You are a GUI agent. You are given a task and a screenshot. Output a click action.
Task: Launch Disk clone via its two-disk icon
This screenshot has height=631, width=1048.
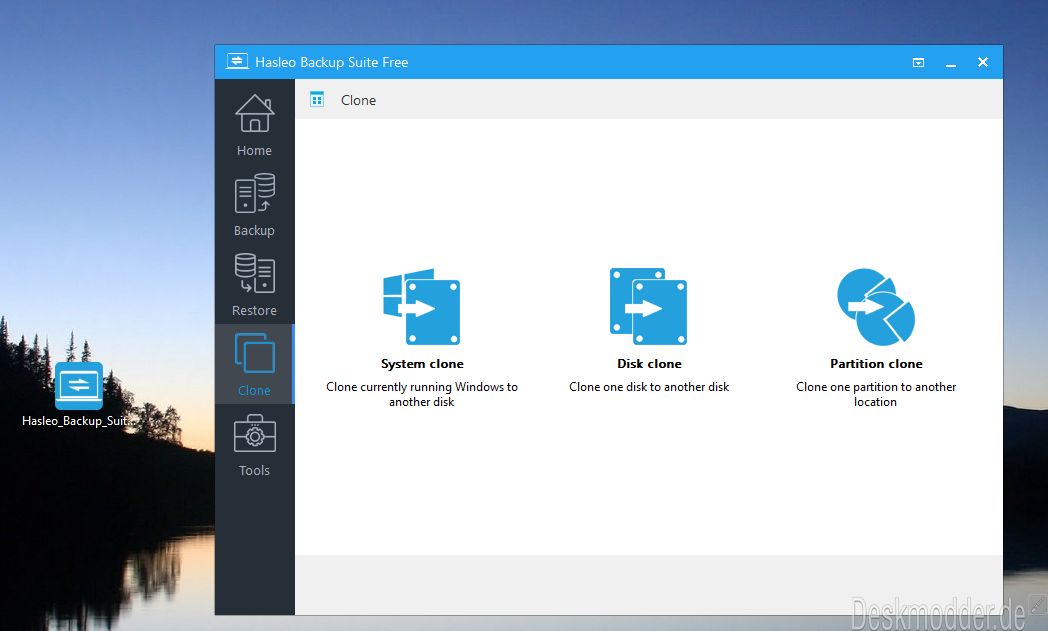pyautogui.click(x=648, y=307)
